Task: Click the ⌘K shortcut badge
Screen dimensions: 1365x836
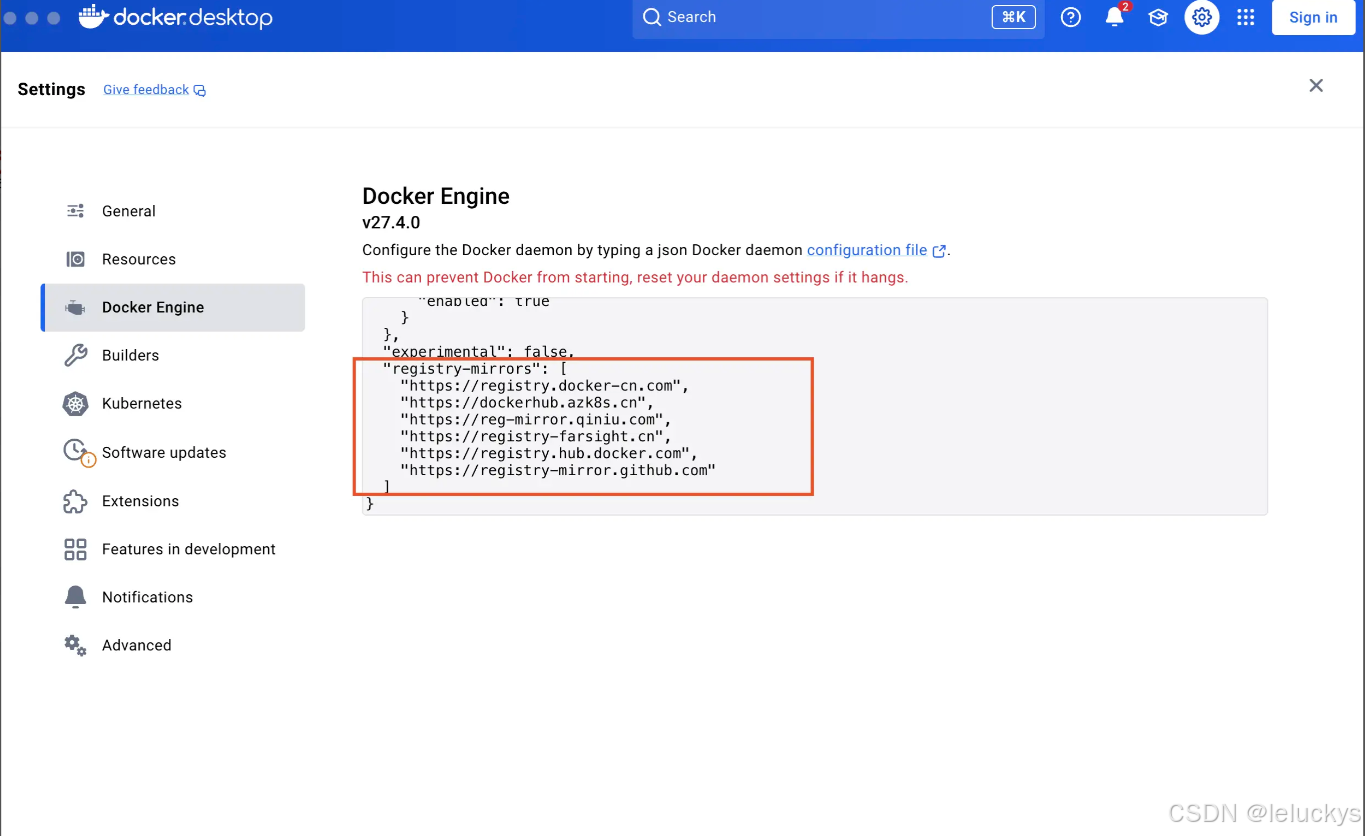Action: tap(1013, 17)
